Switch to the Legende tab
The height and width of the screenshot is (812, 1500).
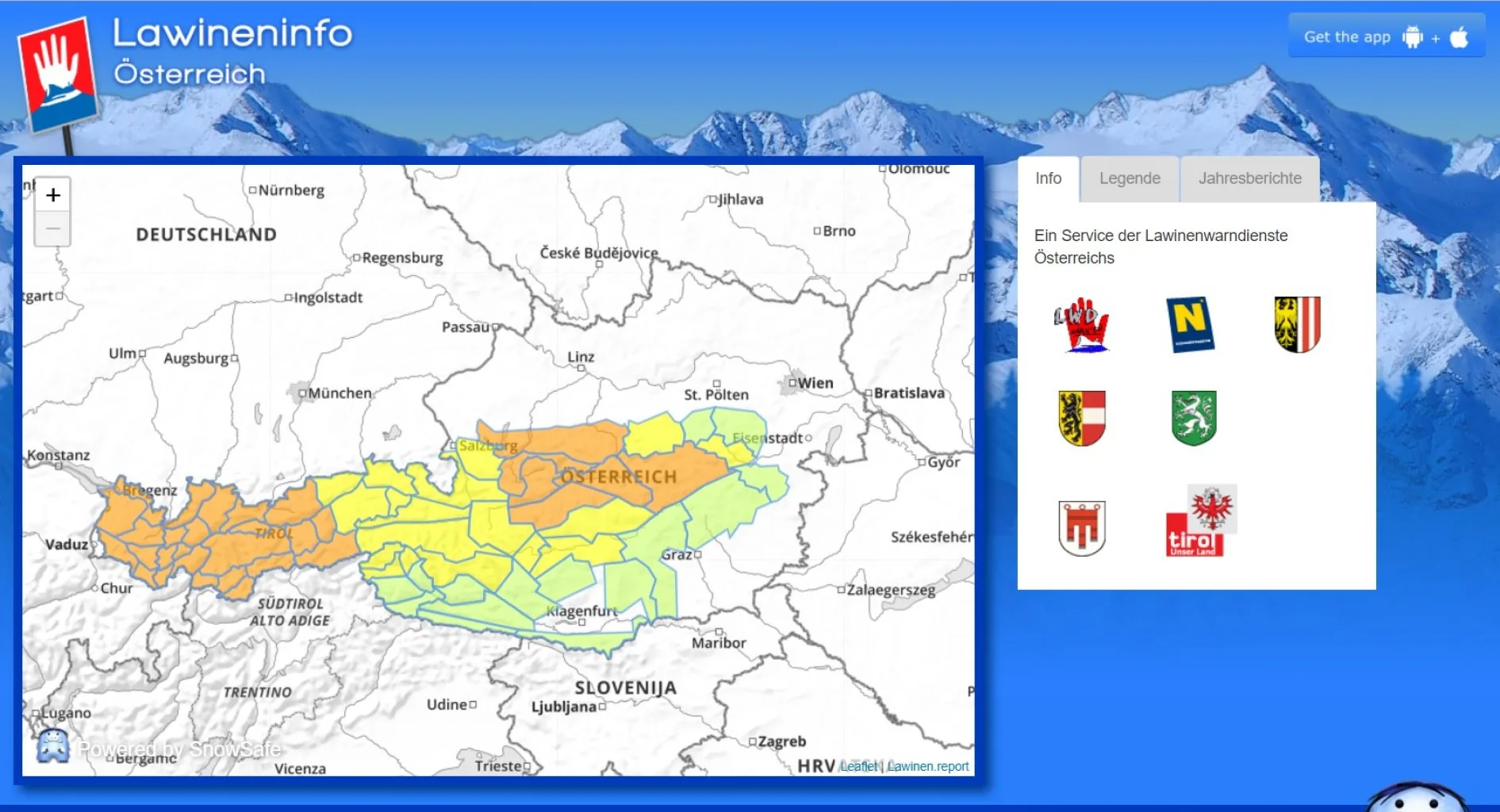(x=1130, y=178)
